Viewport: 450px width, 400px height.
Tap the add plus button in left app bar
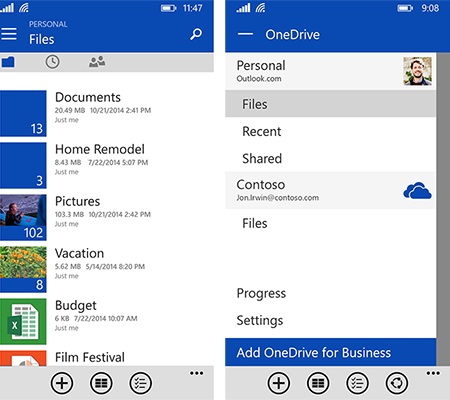pyautogui.click(x=62, y=383)
